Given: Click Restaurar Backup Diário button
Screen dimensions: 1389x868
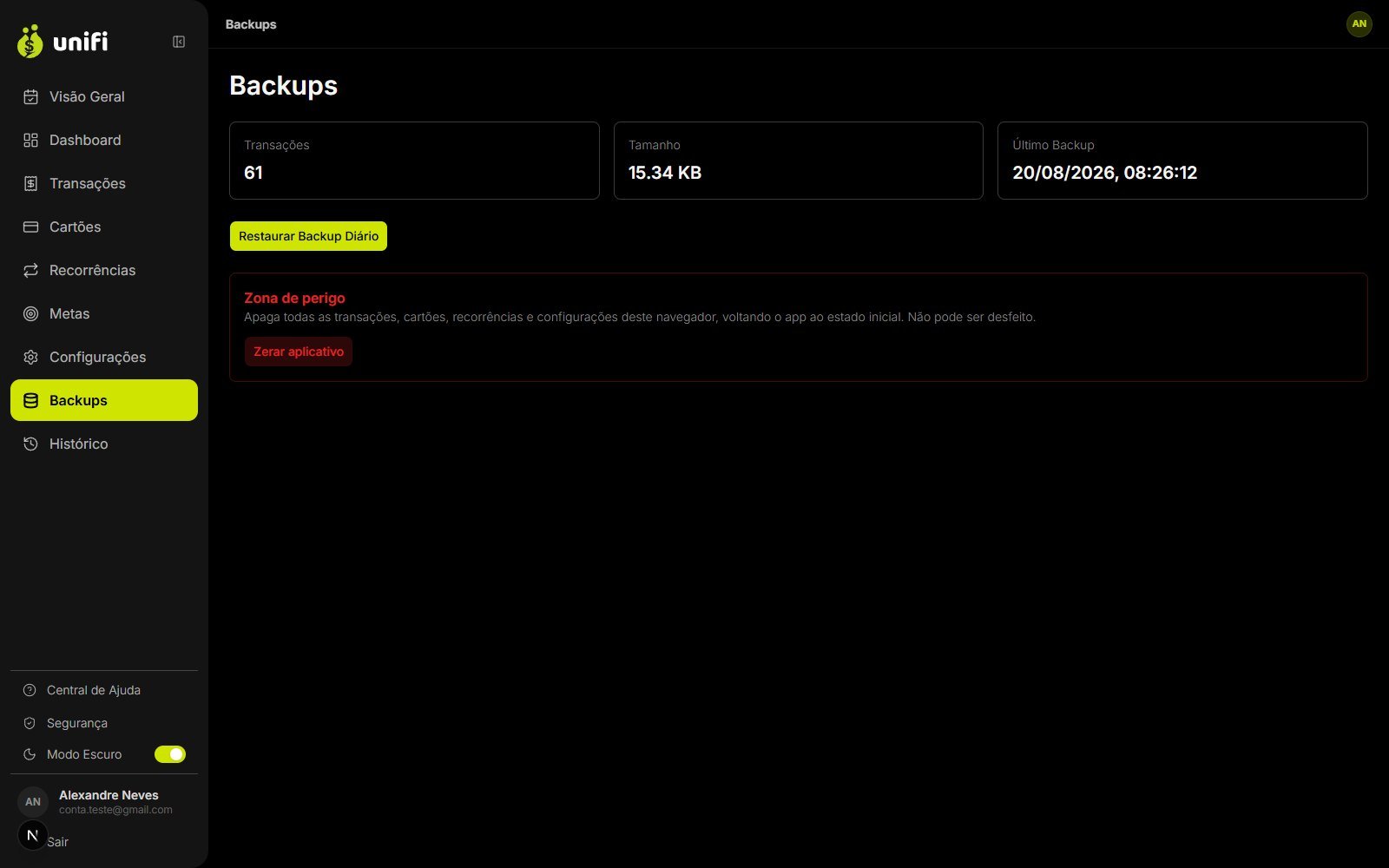Looking at the screenshot, I should (308, 236).
